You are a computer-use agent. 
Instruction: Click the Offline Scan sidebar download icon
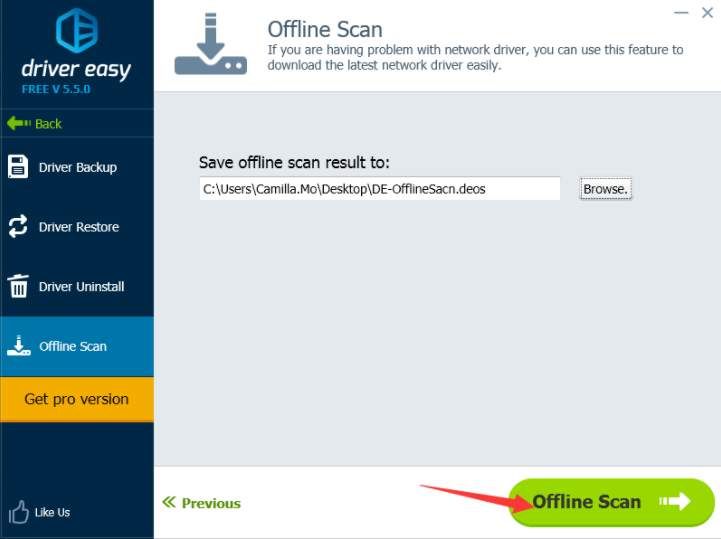tap(18, 346)
